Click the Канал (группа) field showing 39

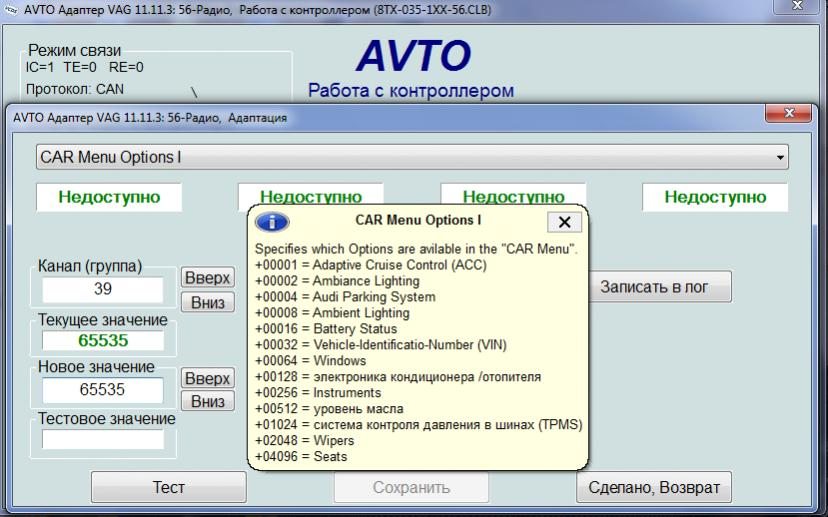click(x=103, y=289)
